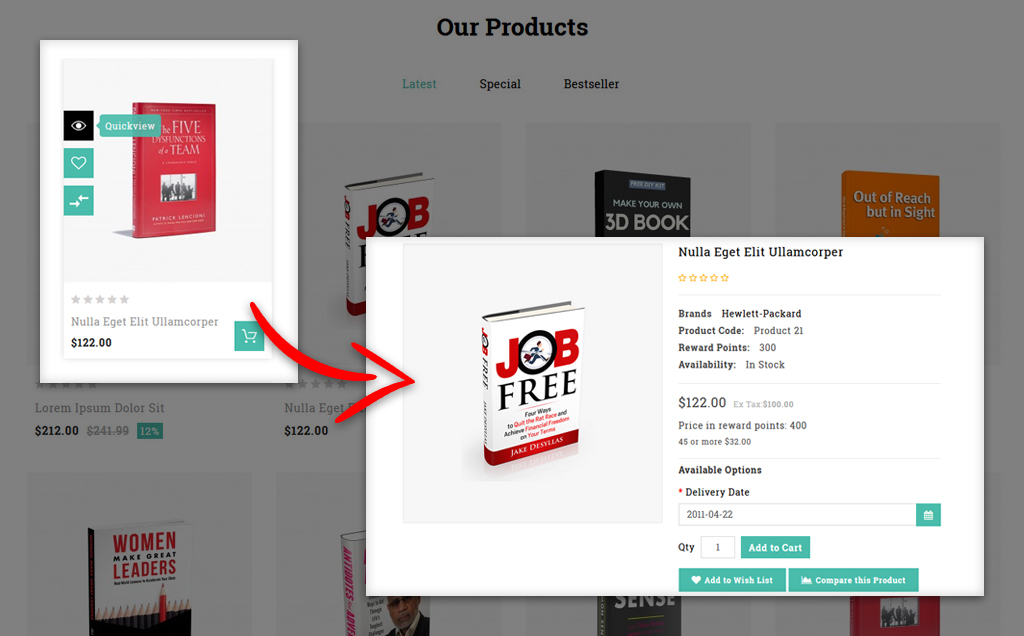Switch to the Latest tab

[x=419, y=84]
